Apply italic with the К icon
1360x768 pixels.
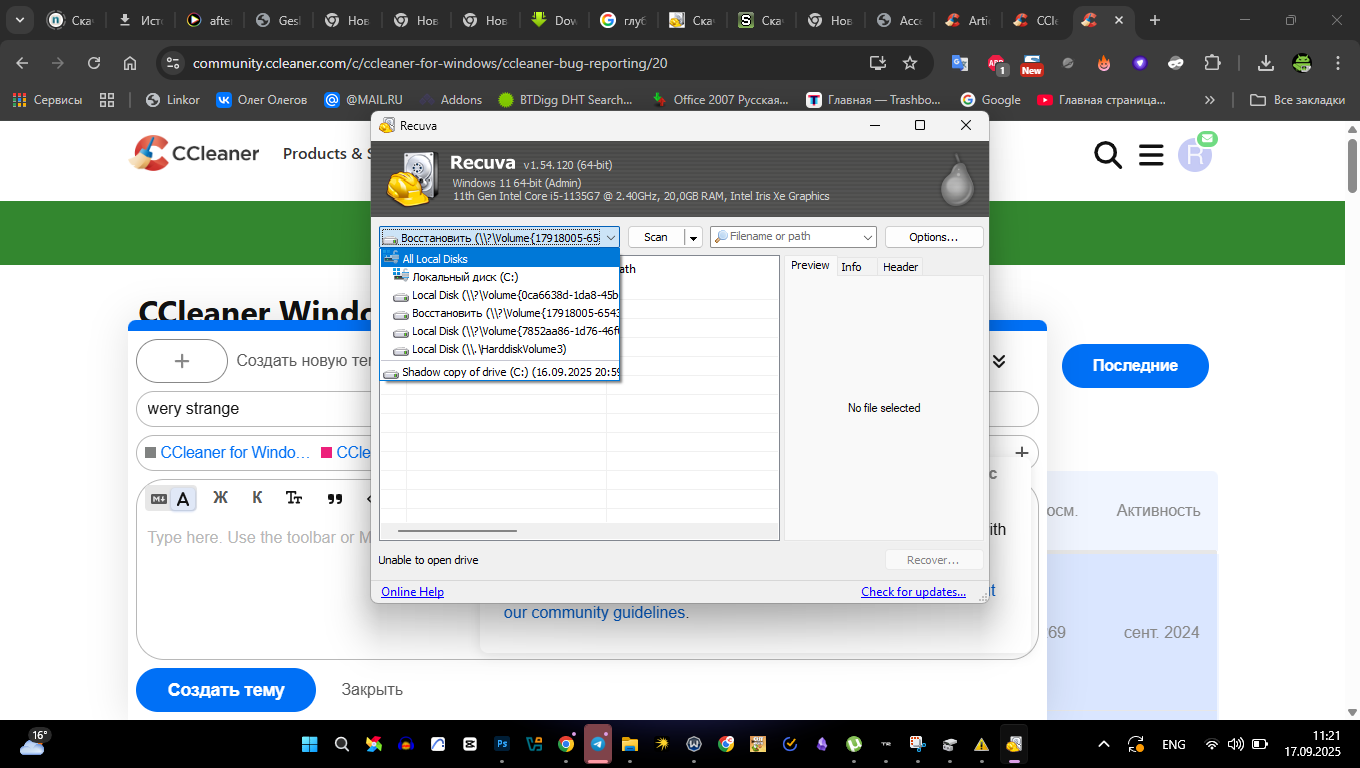pyautogui.click(x=257, y=498)
